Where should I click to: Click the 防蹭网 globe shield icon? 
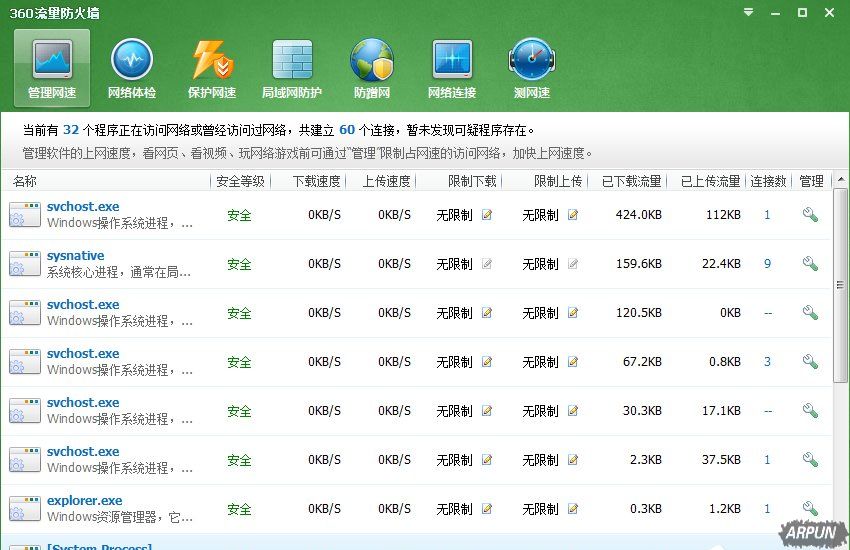click(372, 68)
